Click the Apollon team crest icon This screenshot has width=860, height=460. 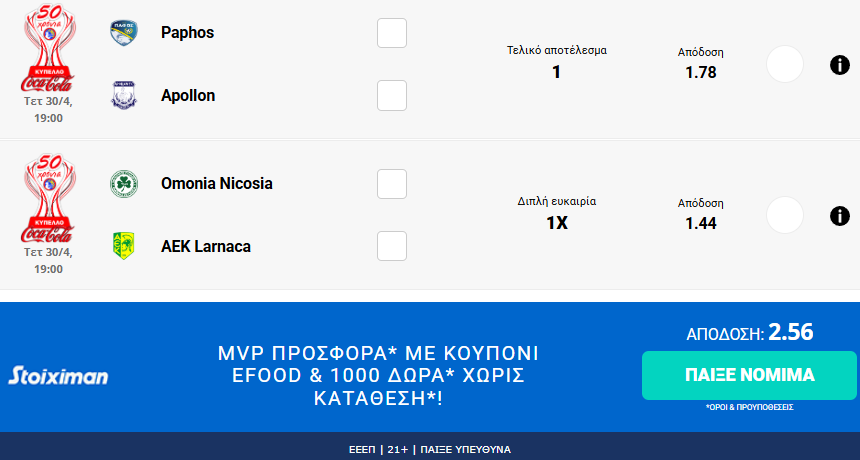[x=124, y=95]
